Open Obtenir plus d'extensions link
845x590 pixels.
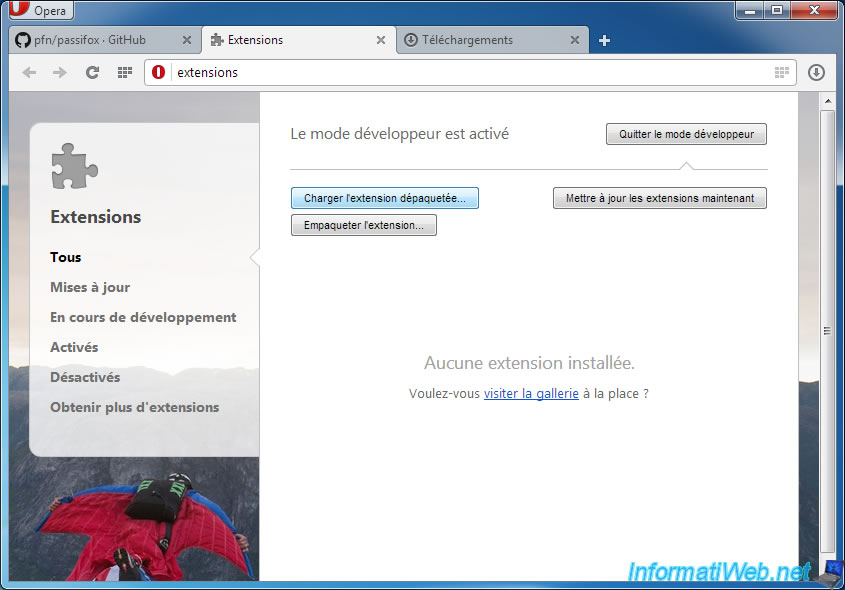[x=135, y=407]
